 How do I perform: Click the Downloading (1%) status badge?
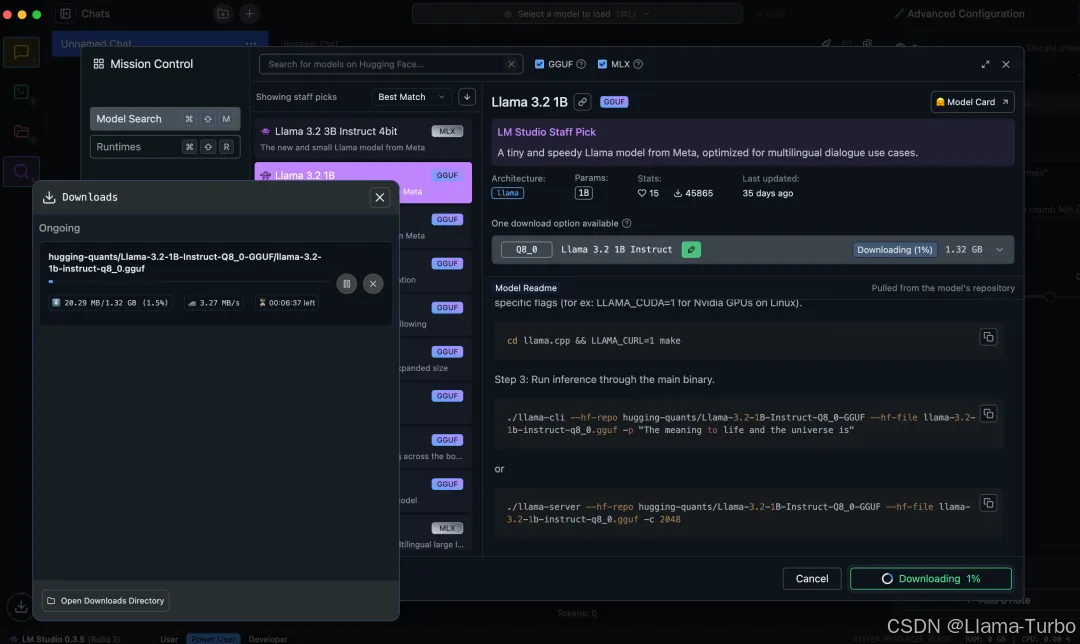tap(894, 249)
